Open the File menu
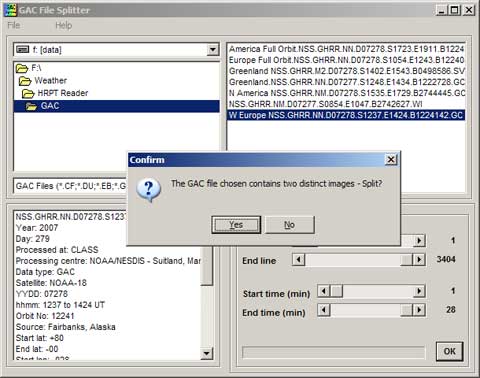Image resolution: width=480 pixels, height=378 pixels. click(x=14, y=25)
